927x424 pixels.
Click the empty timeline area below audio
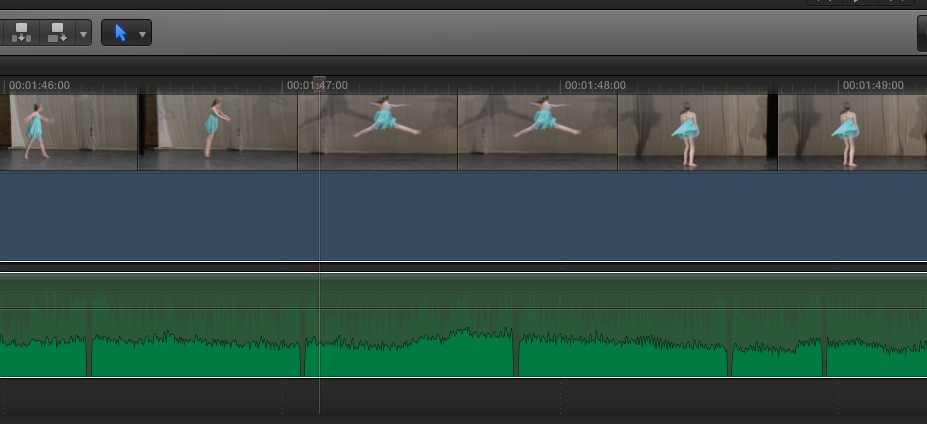460,398
